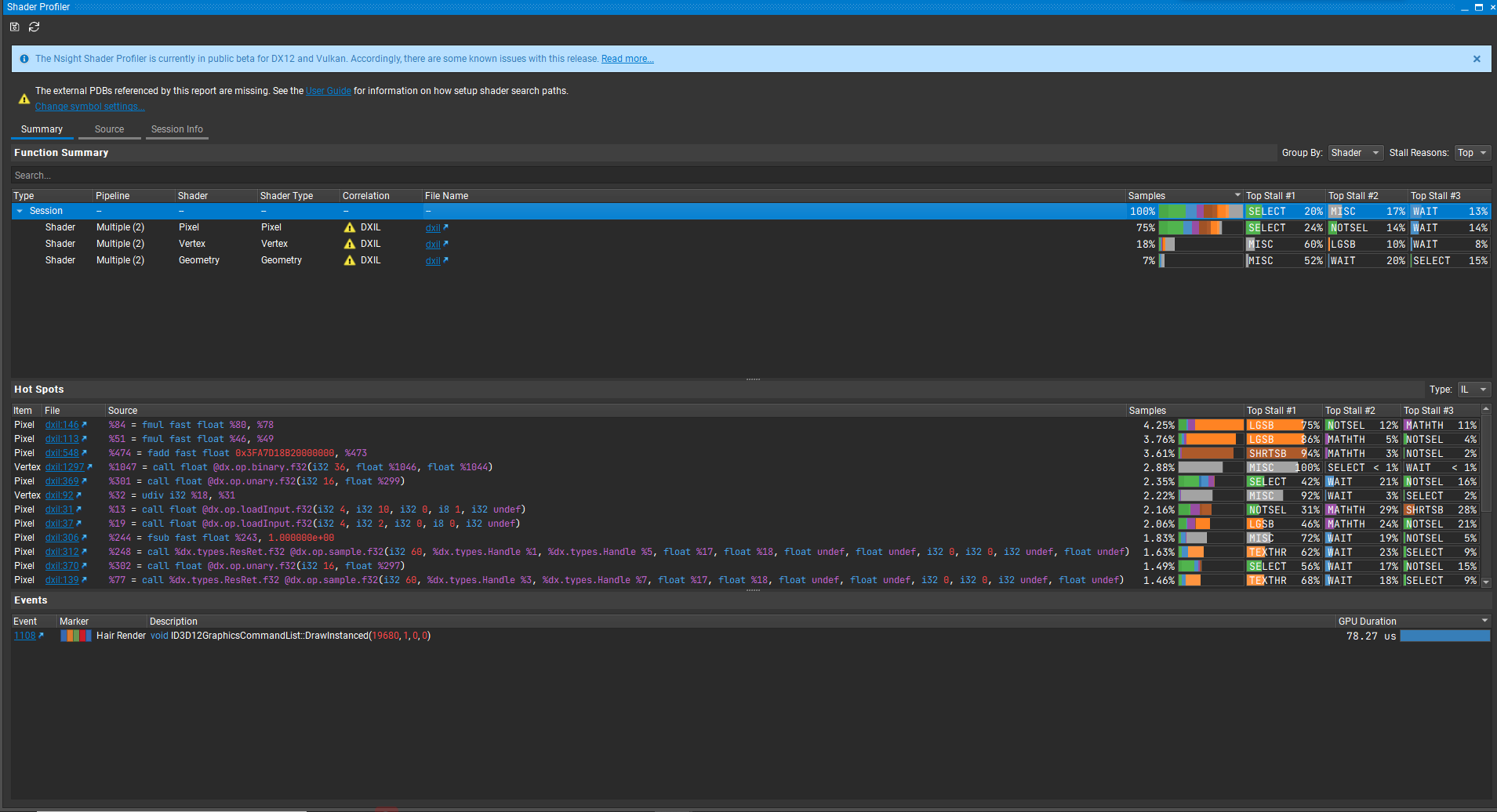Screen dimensions: 1497x812
Task: Click the Correlation column header
Action: 380,196
